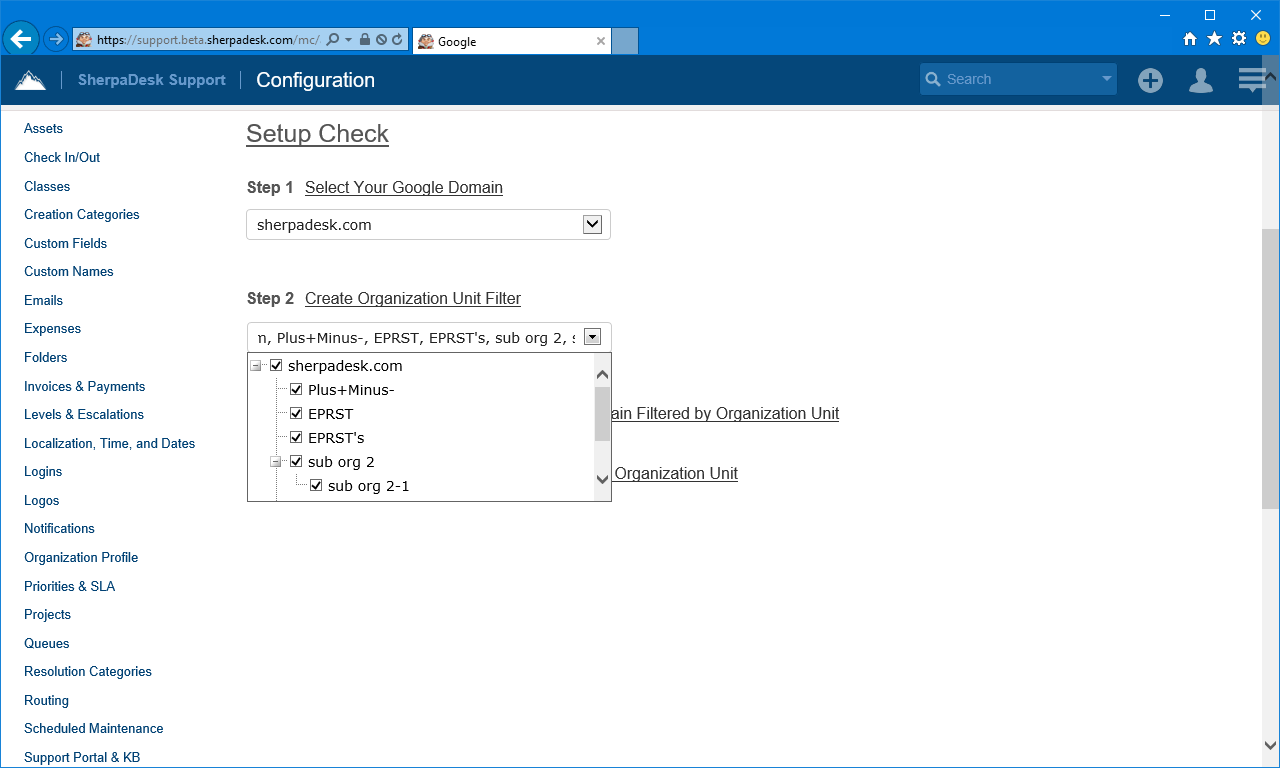Click the add (plus) icon in the top bar
The image size is (1280, 768).
[1150, 78]
